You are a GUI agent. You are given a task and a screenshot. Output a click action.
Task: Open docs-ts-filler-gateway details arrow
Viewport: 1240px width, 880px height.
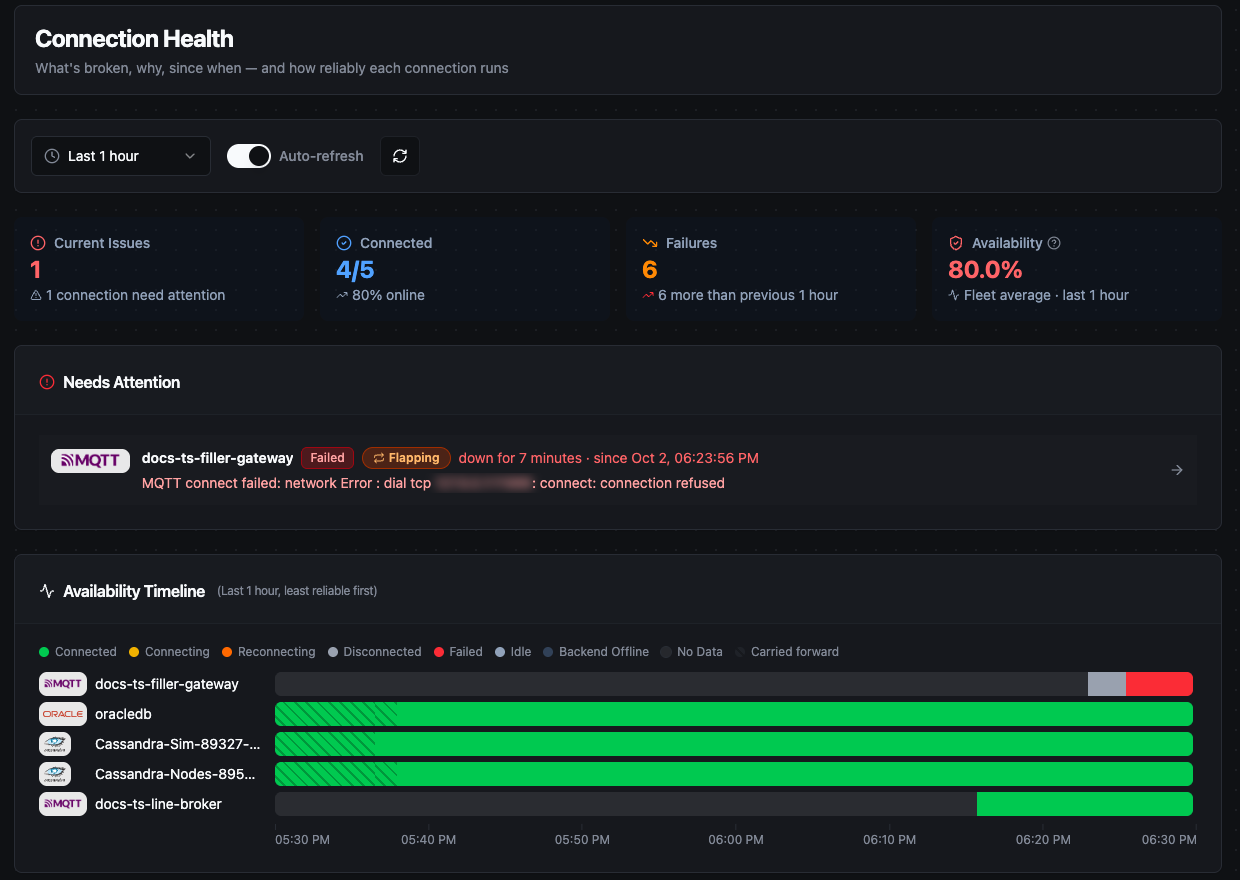click(x=1177, y=470)
